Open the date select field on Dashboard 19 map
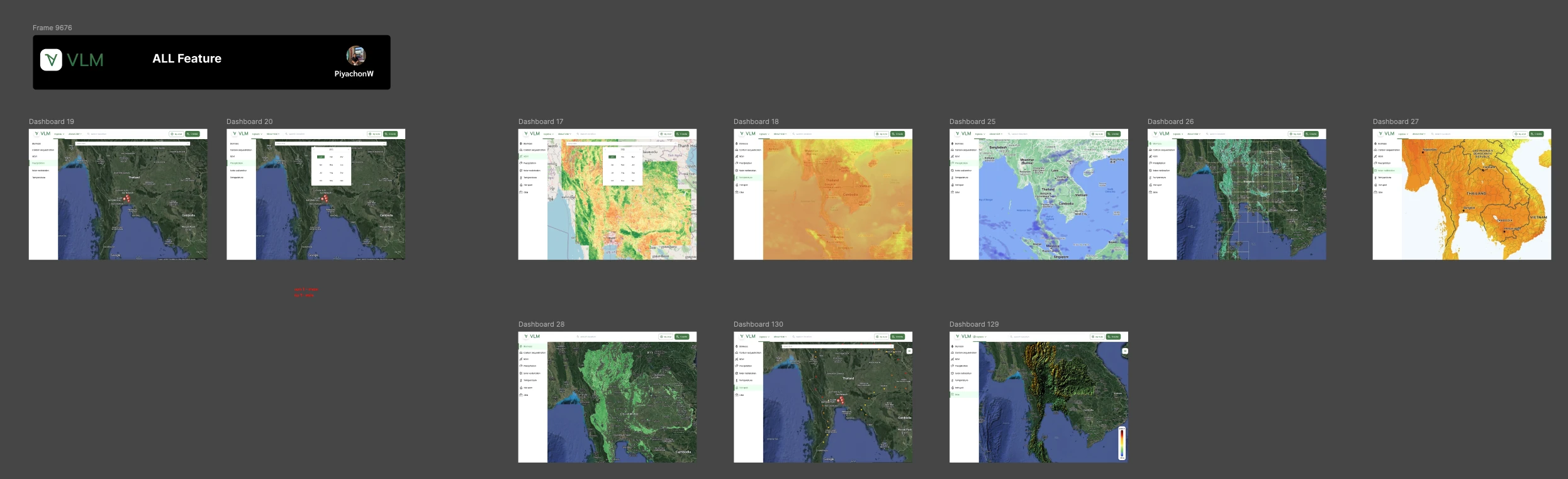 pos(132,144)
